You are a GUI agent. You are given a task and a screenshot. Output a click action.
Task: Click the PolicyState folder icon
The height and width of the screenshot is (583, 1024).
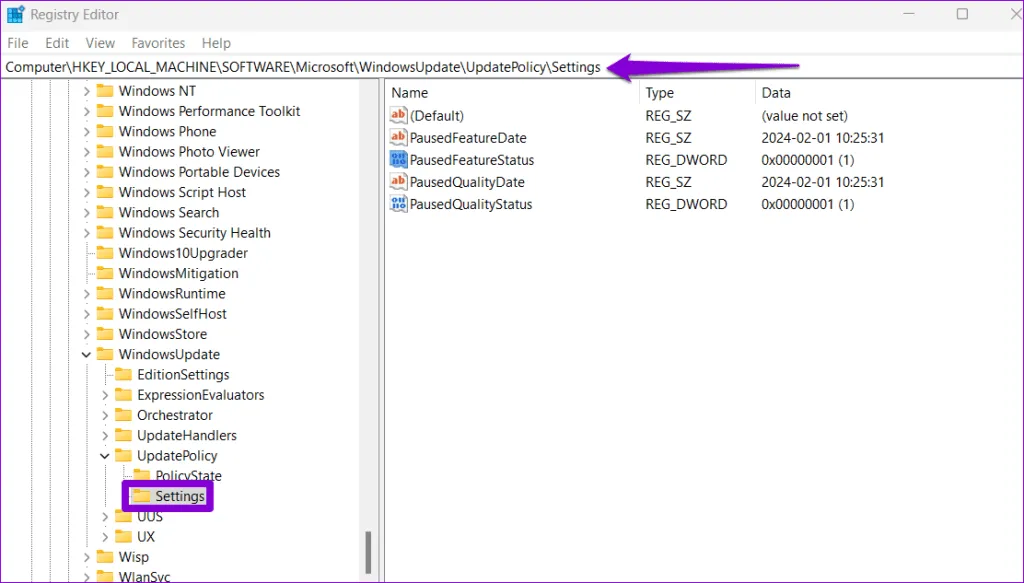(x=141, y=476)
